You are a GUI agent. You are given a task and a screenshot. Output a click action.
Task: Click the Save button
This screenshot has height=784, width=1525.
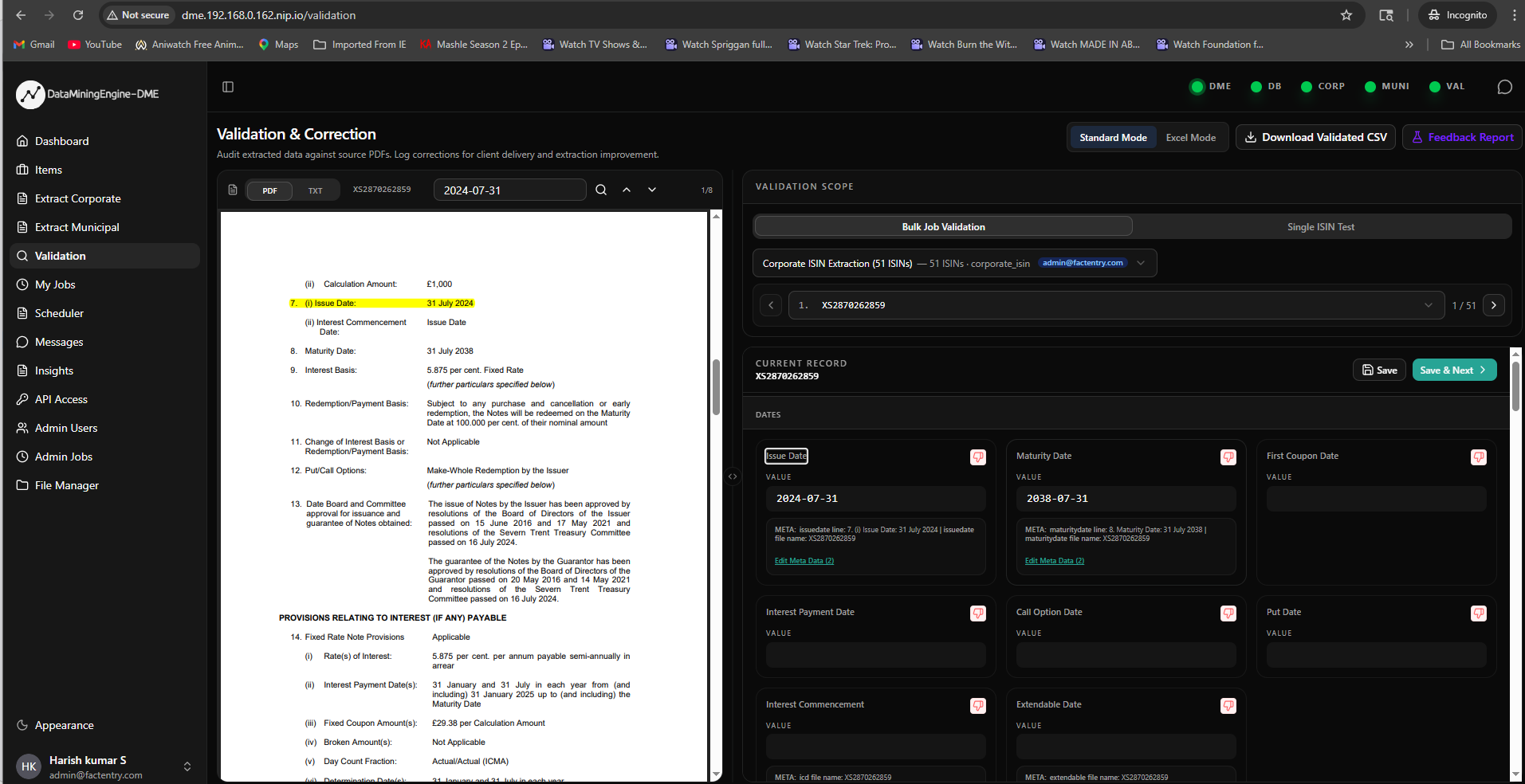pyautogui.click(x=1379, y=370)
